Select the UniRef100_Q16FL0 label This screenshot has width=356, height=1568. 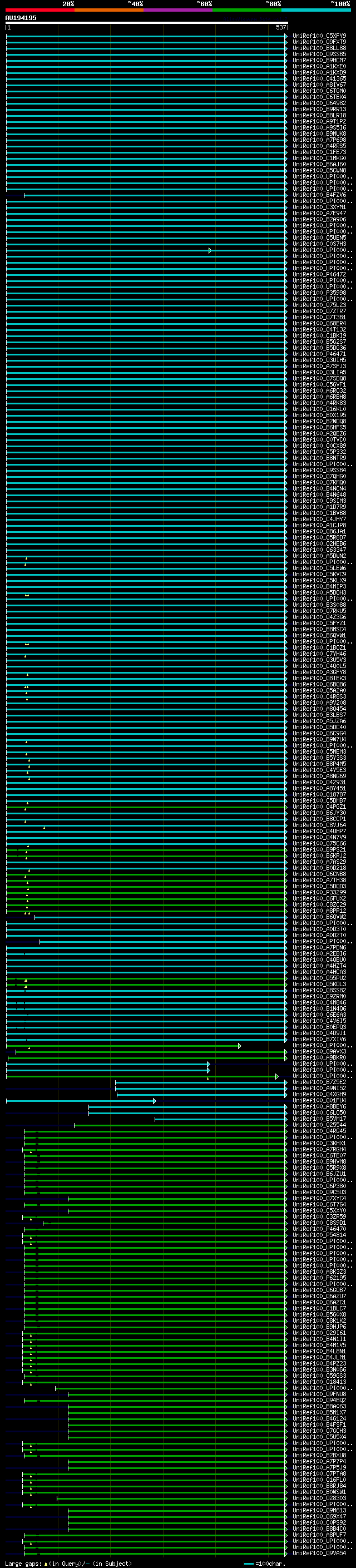pyautogui.click(x=319, y=1480)
